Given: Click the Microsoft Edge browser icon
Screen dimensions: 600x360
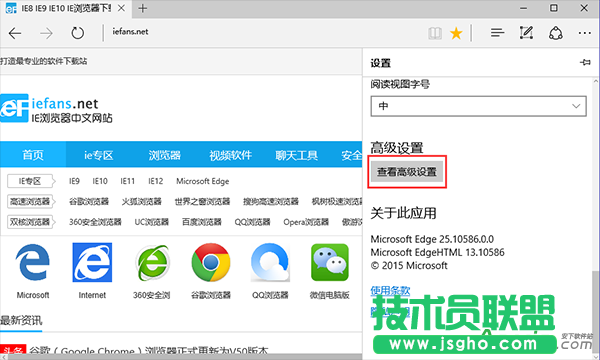Looking at the screenshot, I should [x=33, y=262].
